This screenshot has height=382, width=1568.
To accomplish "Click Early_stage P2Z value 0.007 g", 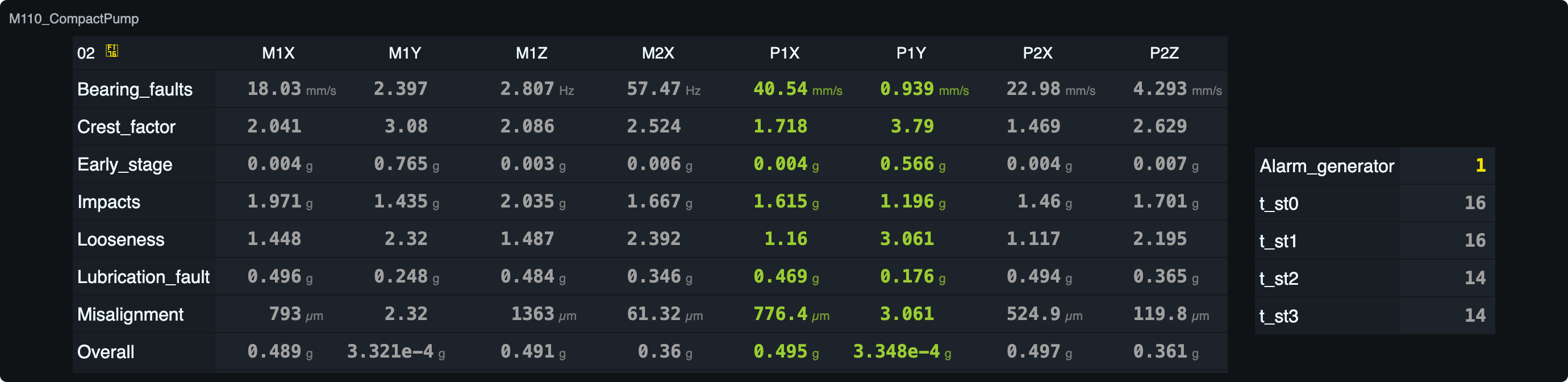I will pos(1166,164).
